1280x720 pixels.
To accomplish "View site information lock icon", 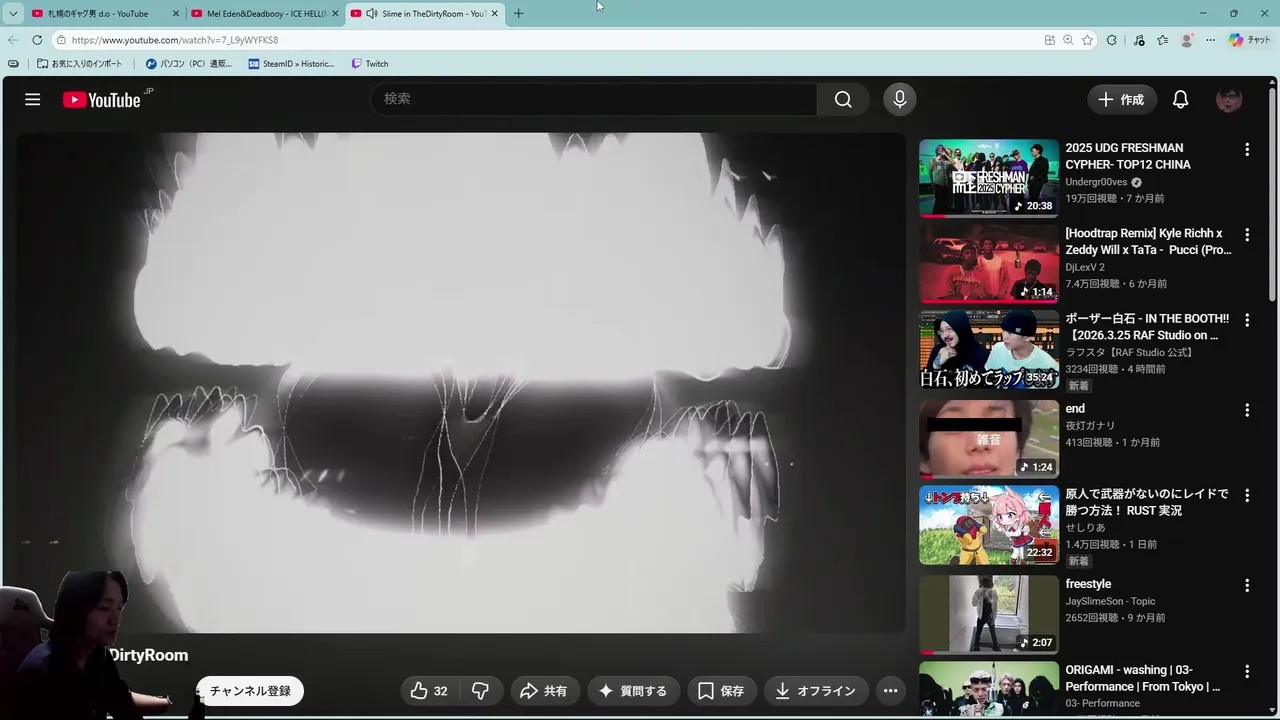I will point(61,40).
